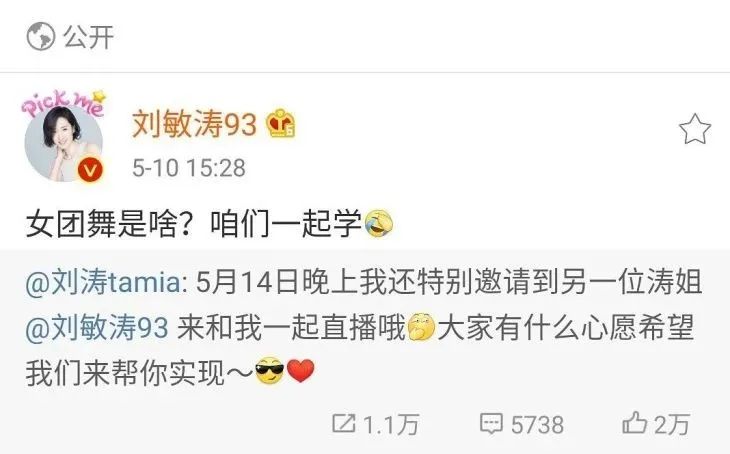Image resolution: width=730 pixels, height=454 pixels.
Task: Tap the 公开 visibility label
Action: tap(88, 37)
